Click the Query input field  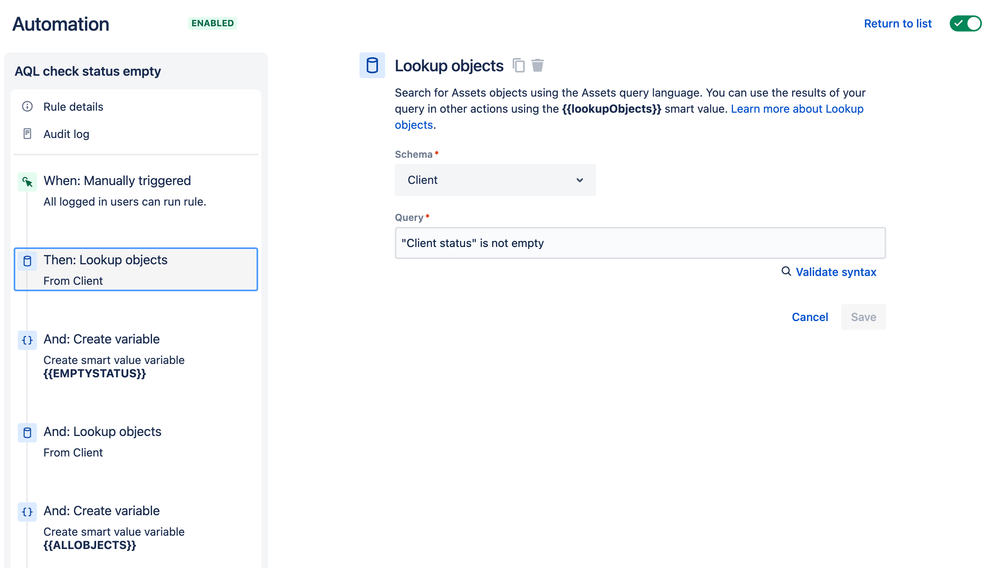tap(640, 243)
